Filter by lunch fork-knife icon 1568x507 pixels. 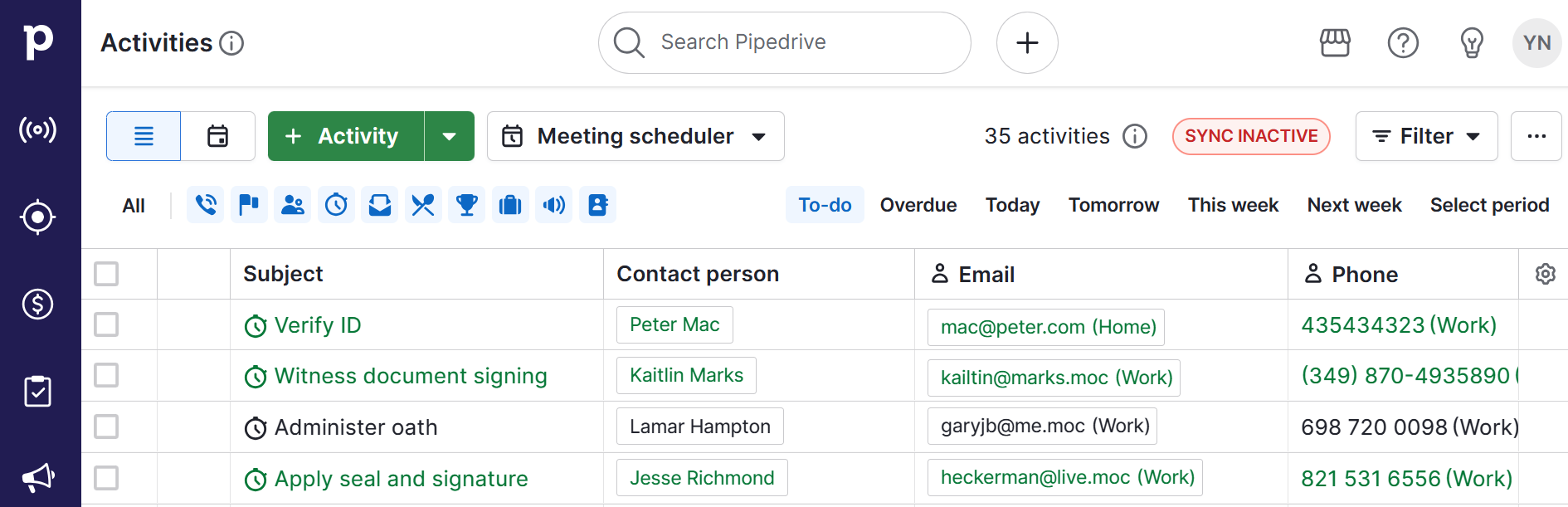coord(423,205)
